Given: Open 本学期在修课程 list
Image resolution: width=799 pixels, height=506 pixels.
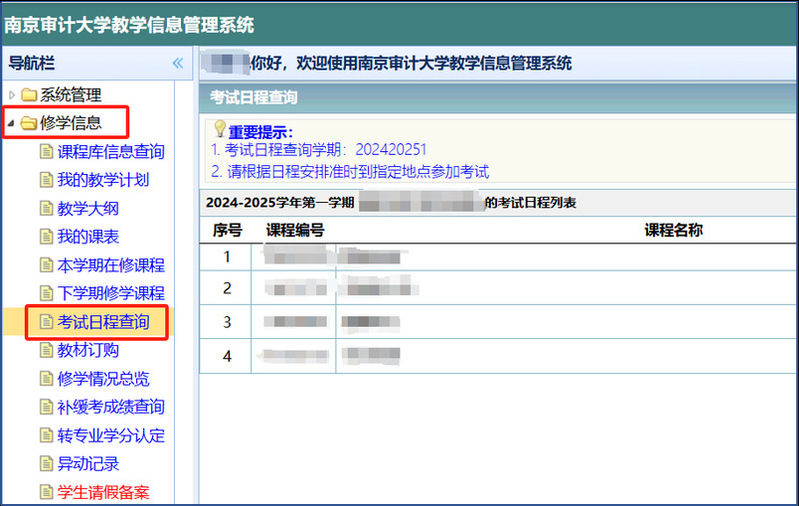Looking at the screenshot, I should (110, 265).
